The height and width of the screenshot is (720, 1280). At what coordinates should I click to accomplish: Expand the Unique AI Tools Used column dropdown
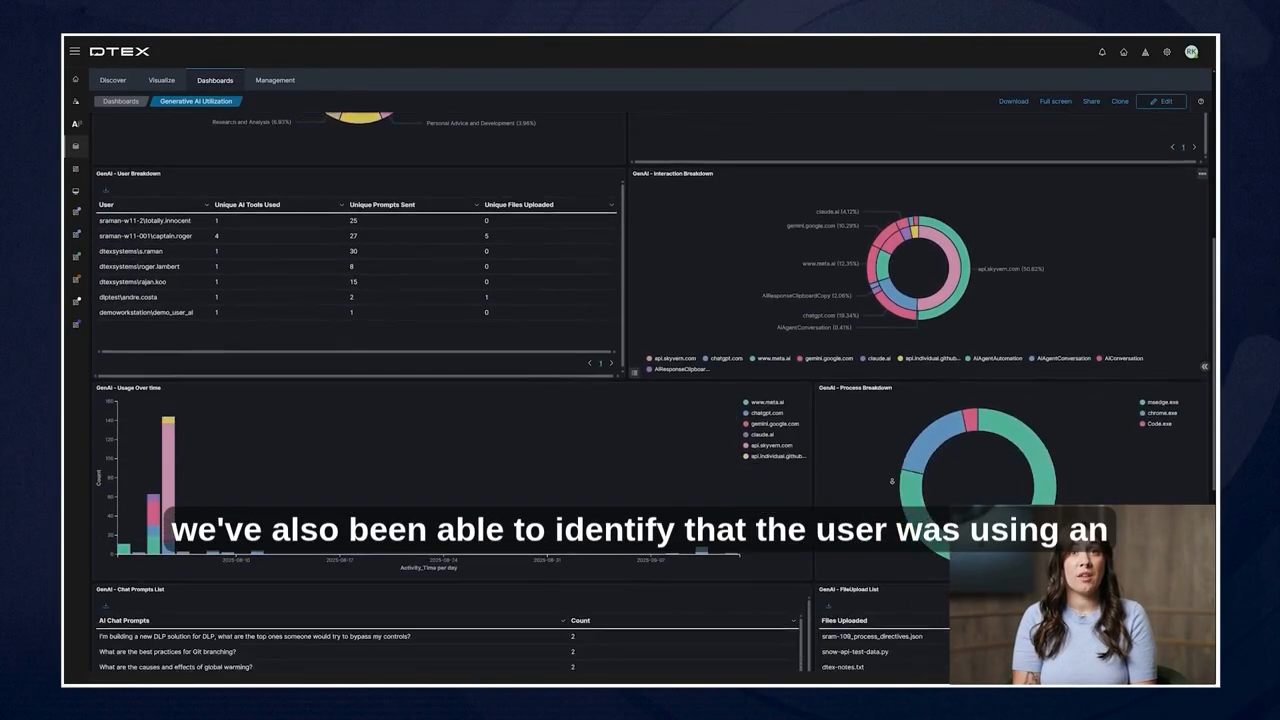click(x=341, y=205)
